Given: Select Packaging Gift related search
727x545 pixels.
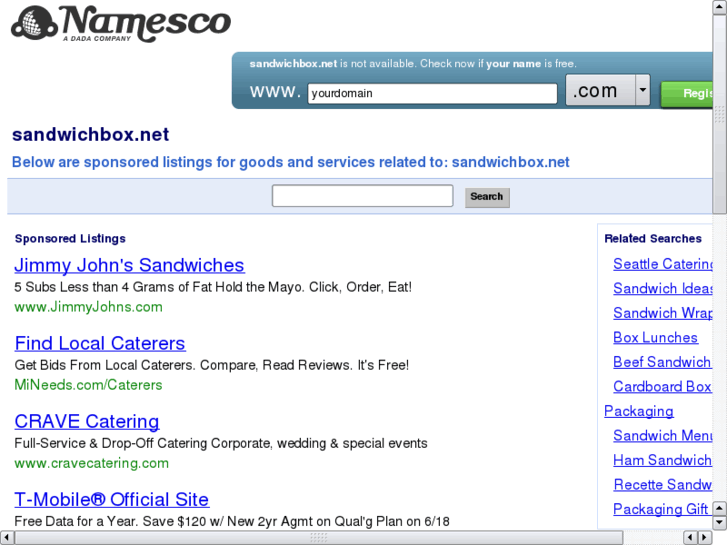Looking at the screenshot, I should pyautogui.click(x=661, y=509).
